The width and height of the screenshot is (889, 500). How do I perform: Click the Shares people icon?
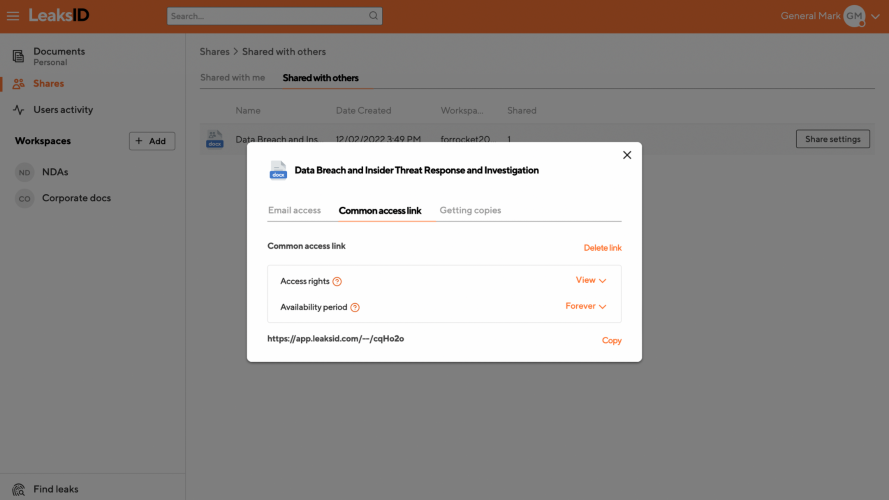[18, 83]
